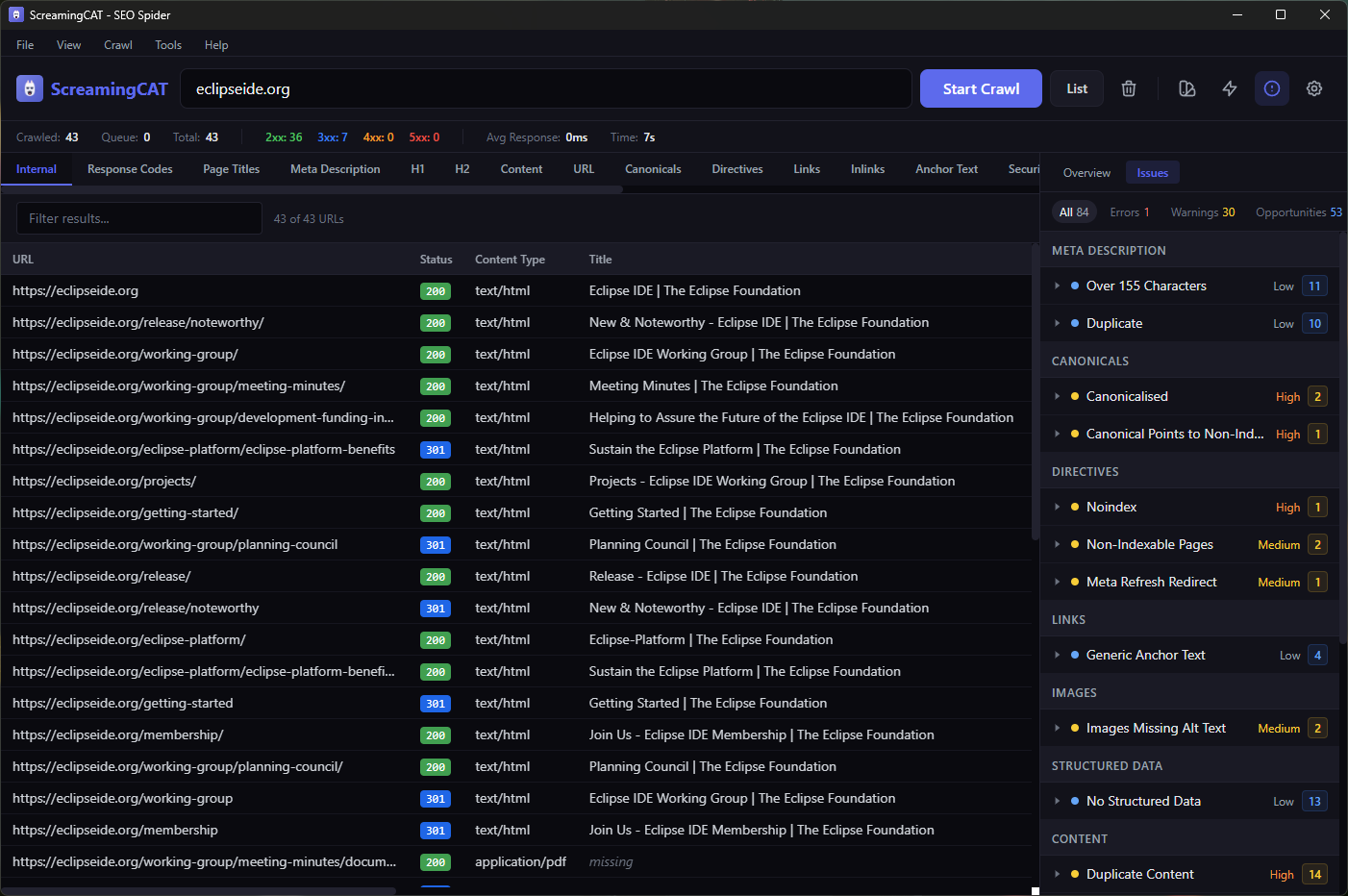The height and width of the screenshot is (896, 1348).
Task: Open the File menu
Action: pos(25,45)
